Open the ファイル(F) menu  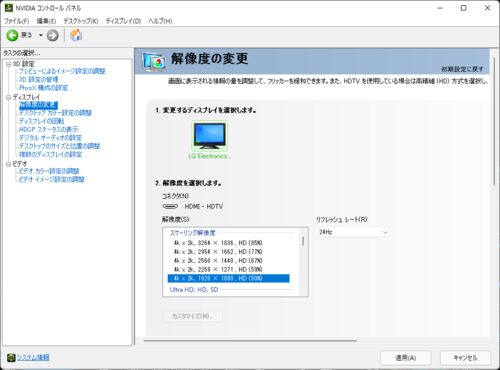16,21
